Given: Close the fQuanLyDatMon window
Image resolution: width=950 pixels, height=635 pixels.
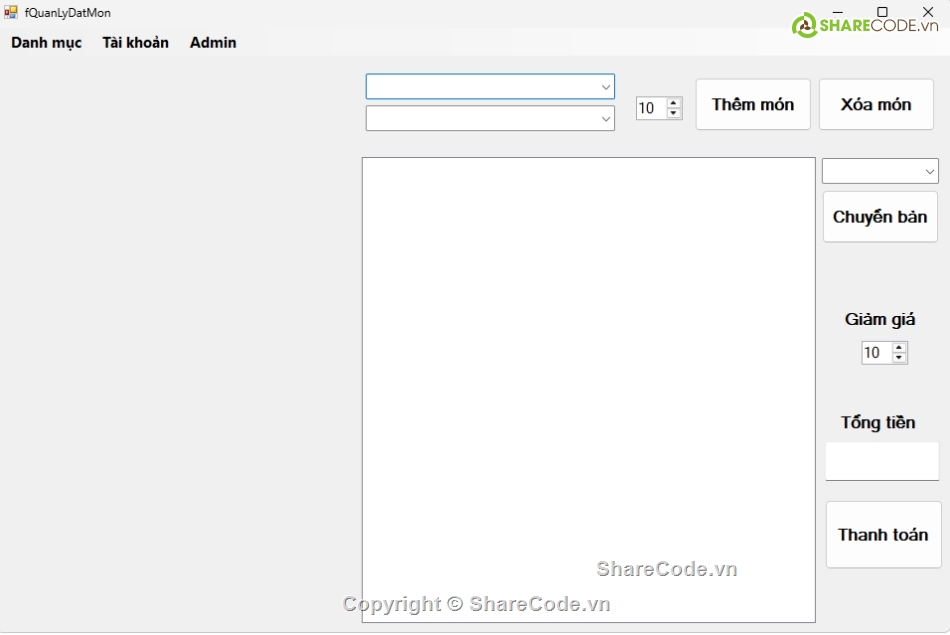Looking at the screenshot, I should tap(927, 11).
